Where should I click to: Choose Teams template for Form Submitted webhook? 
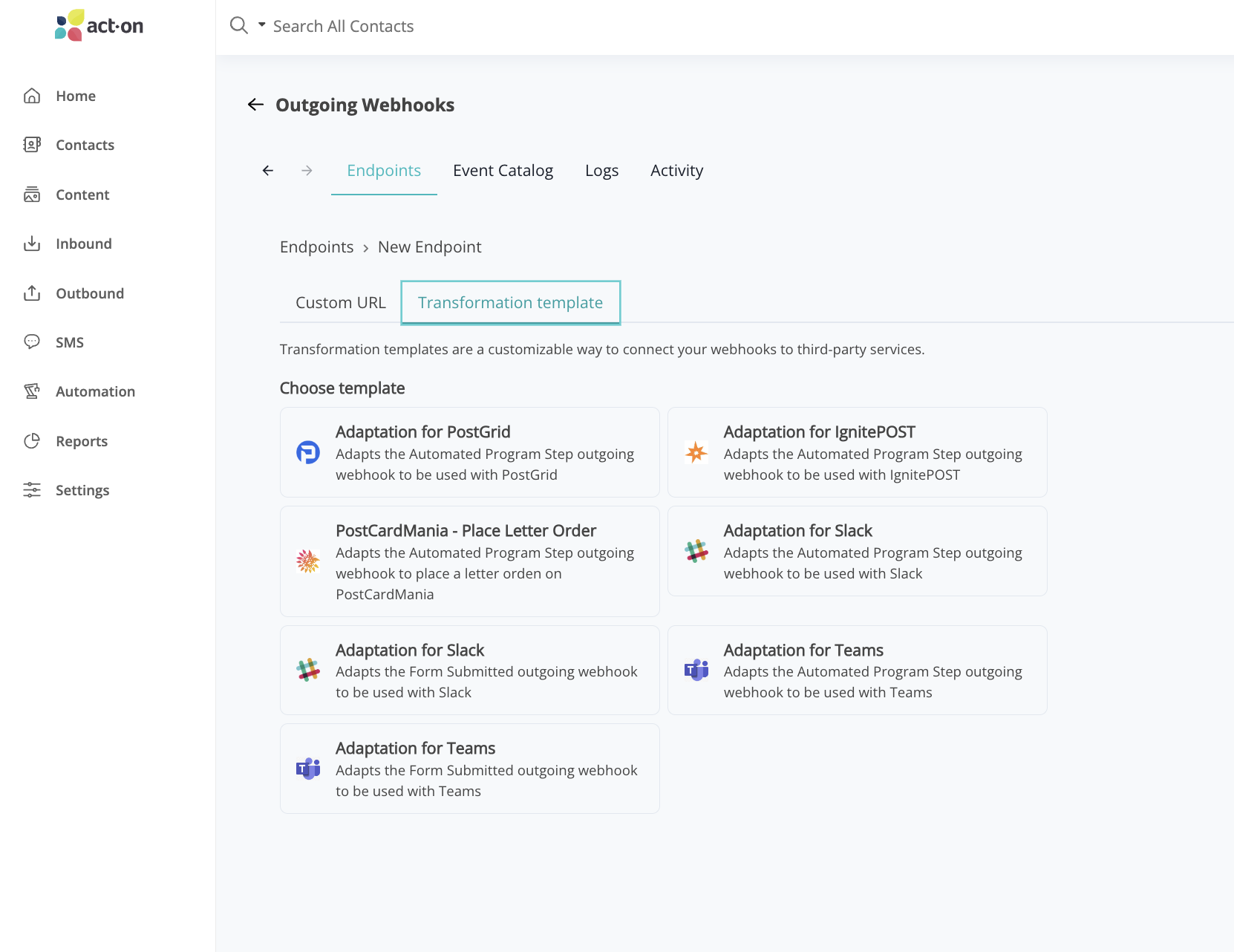pyautogui.click(x=469, y=769)
